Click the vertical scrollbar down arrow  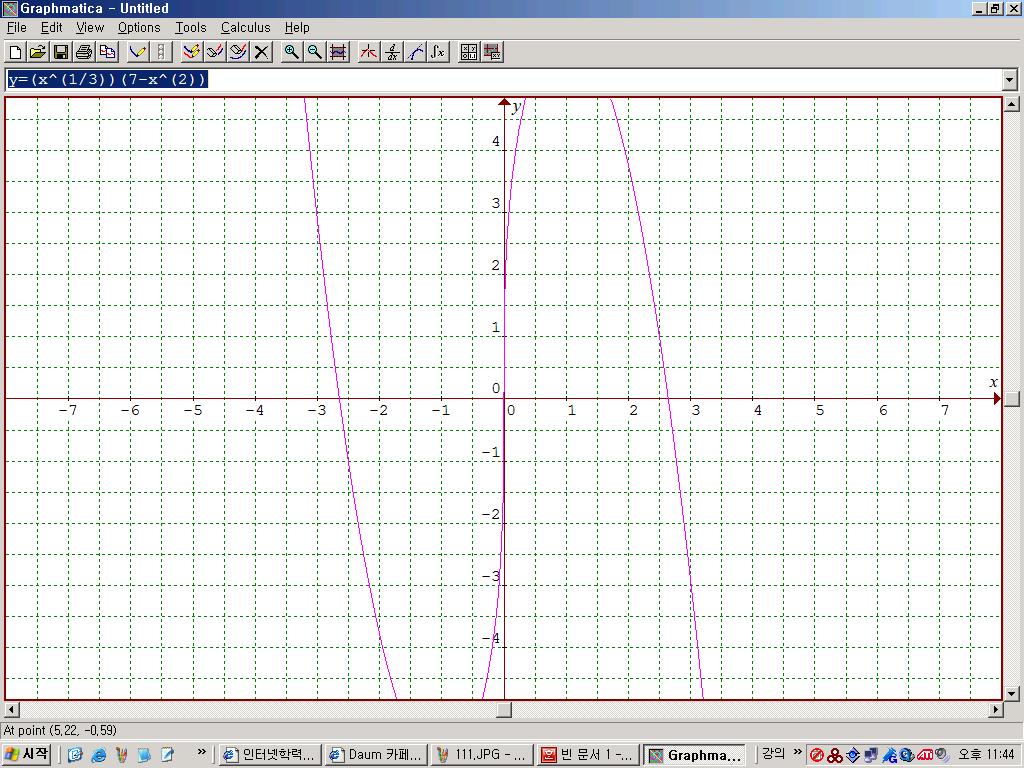click(x=1012, y=694)
